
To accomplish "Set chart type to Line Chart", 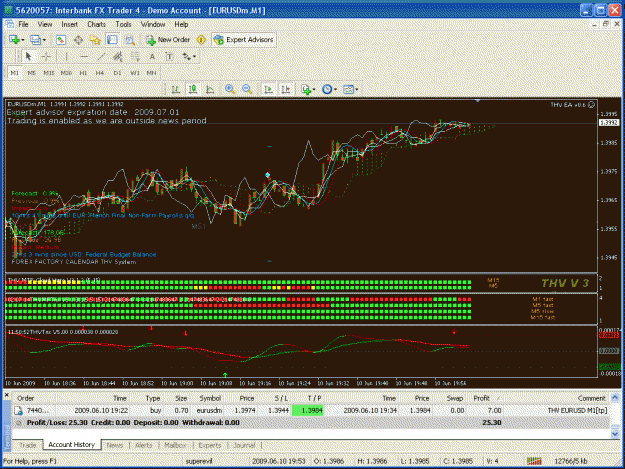I will tap(210, 89).
